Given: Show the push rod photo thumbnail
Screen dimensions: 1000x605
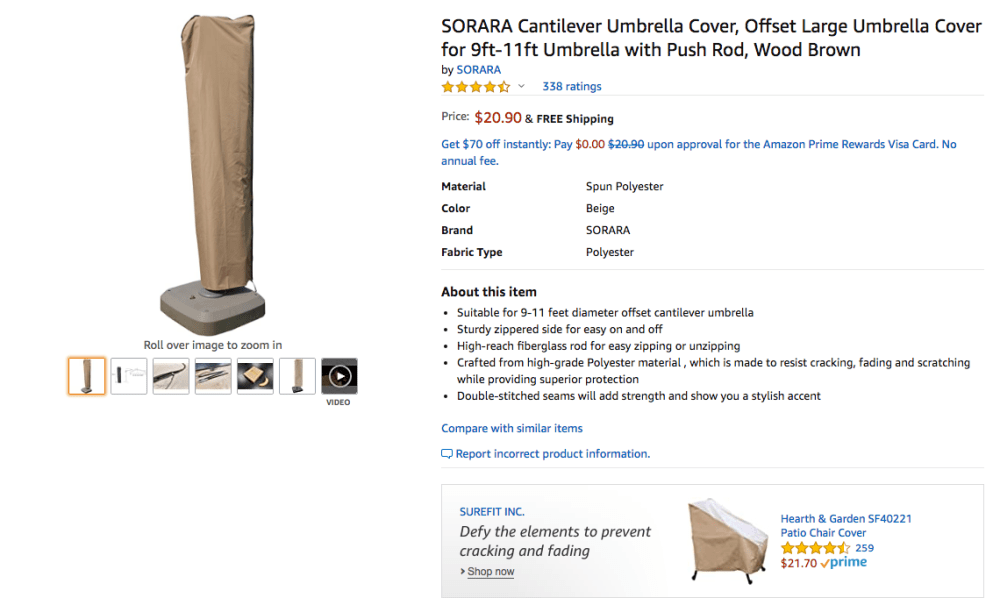Looking at the screenshot, I should click(x=213, y=376).
